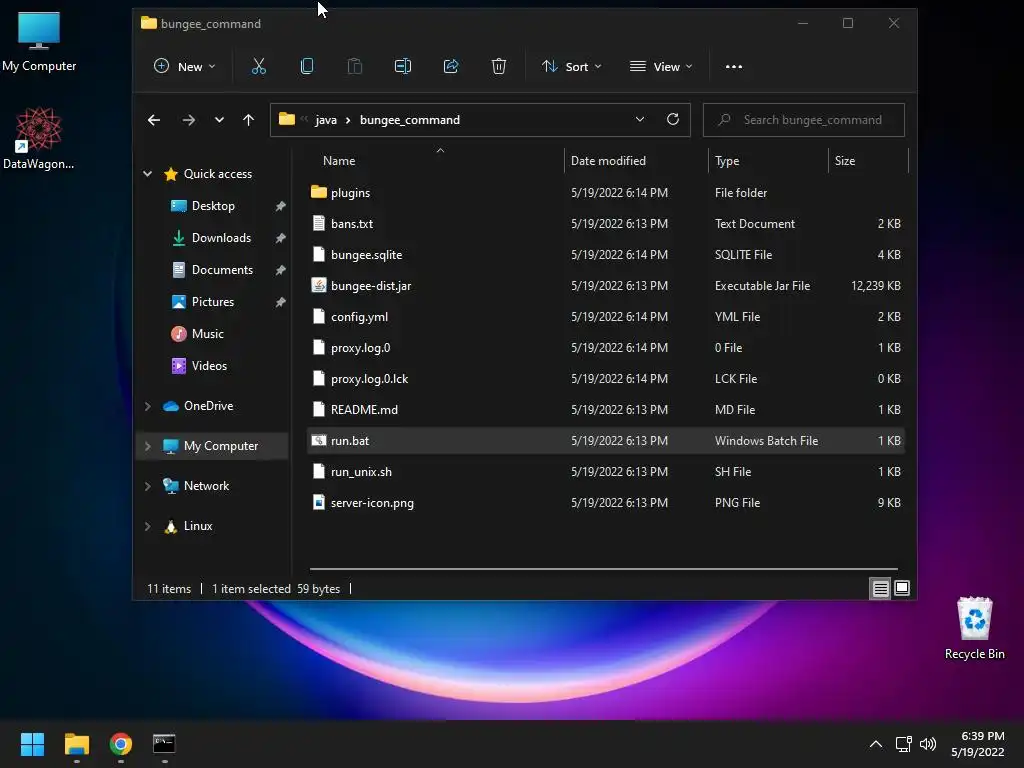Expand the Network tree node
The image size is (1024, 768).
coord(148,486)
